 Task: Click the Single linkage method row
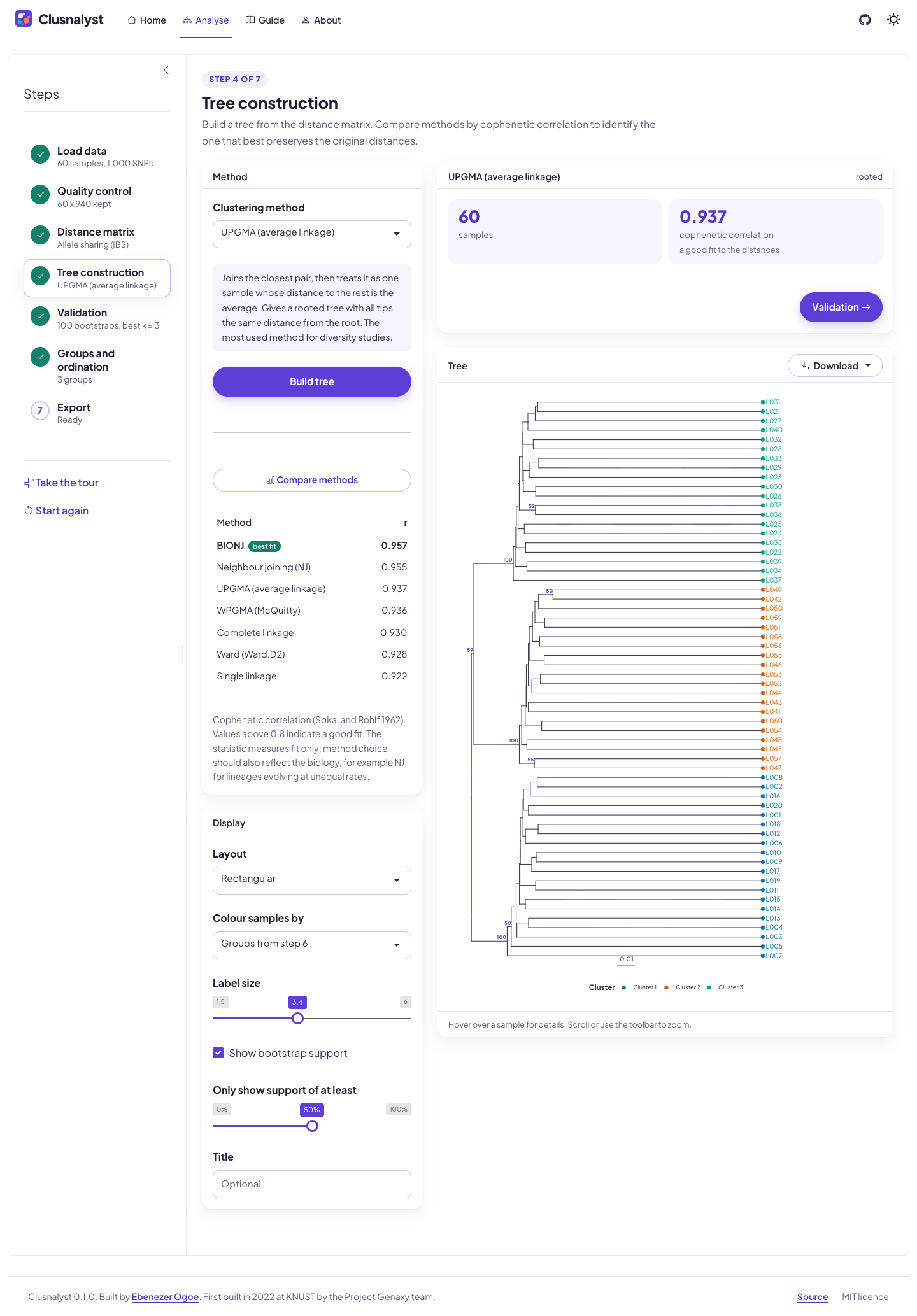312,676
